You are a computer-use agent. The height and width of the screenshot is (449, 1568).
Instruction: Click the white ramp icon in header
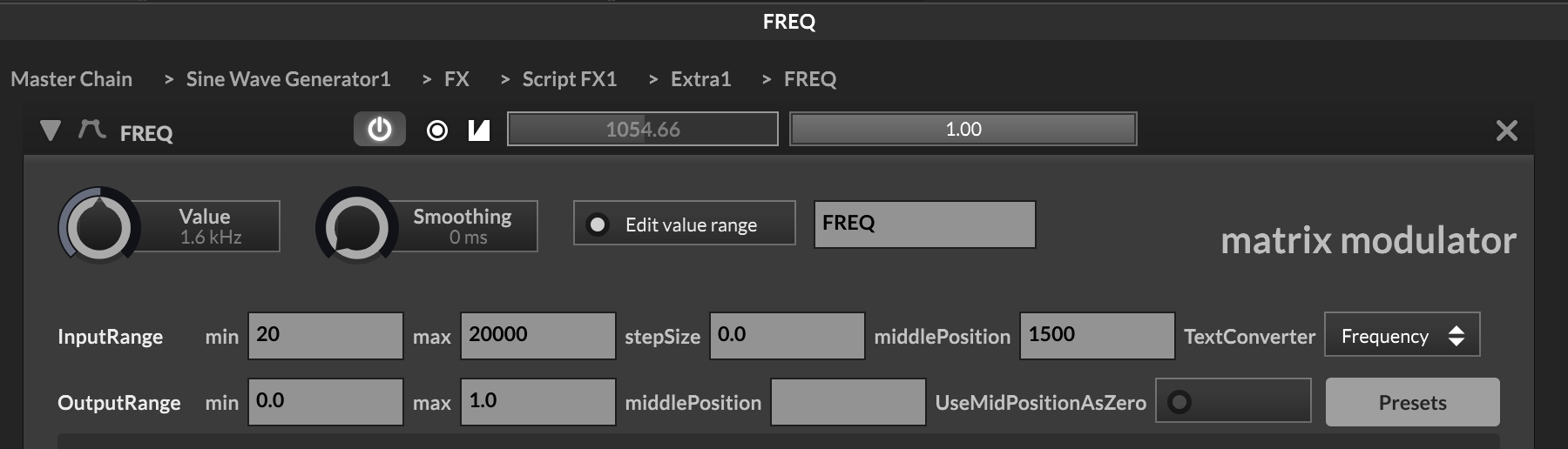coord(479,131)
